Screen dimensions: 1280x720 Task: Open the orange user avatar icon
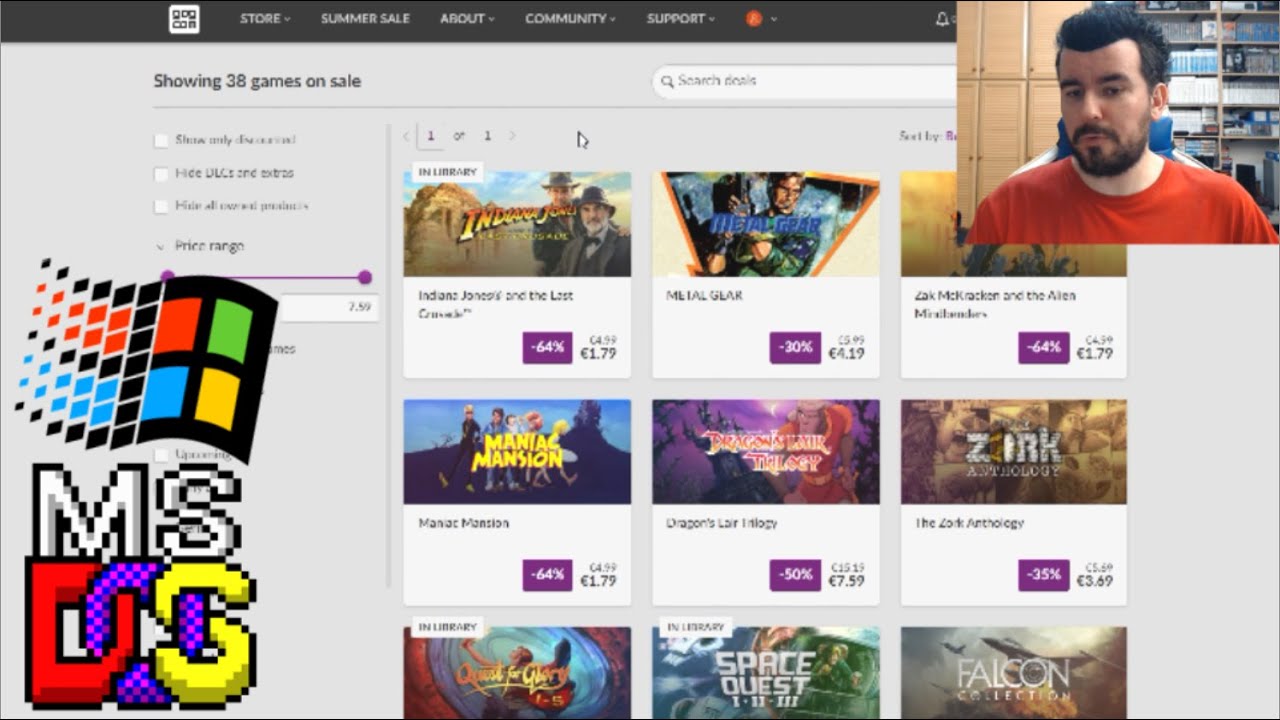tap(754, 19)
